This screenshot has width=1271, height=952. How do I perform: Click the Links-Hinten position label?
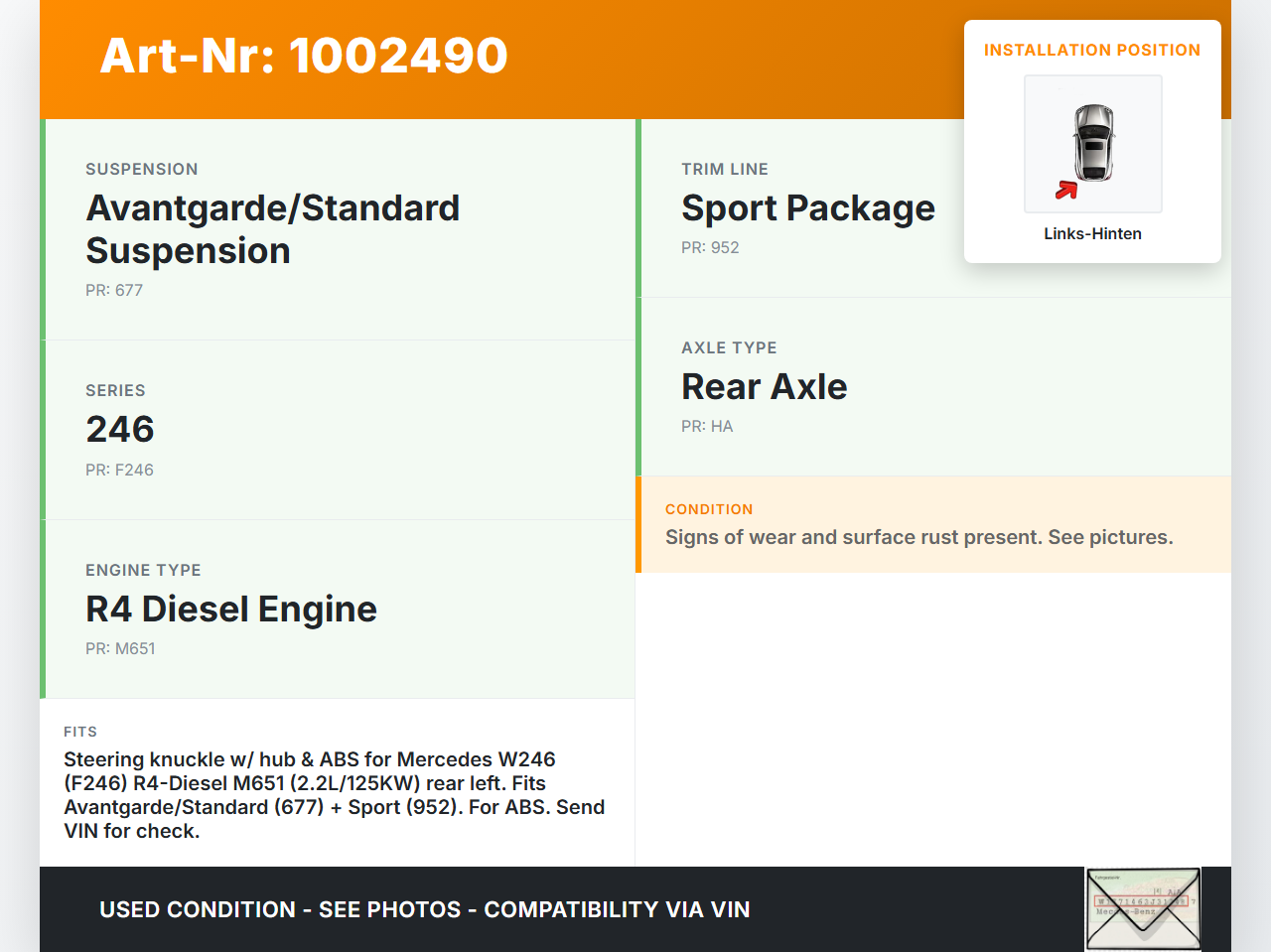tap(1092, 233)
